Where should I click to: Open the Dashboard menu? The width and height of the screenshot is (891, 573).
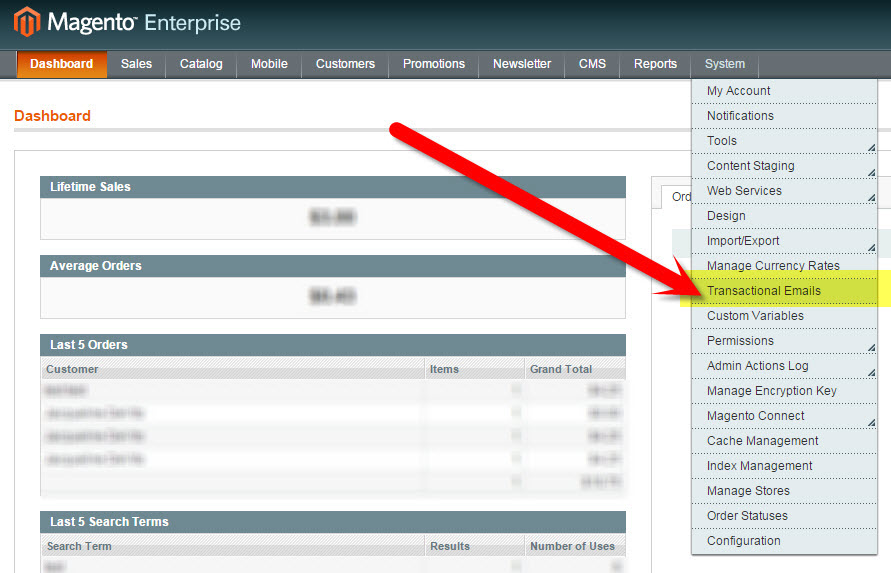pyautogui.click(x=61, y=64)
